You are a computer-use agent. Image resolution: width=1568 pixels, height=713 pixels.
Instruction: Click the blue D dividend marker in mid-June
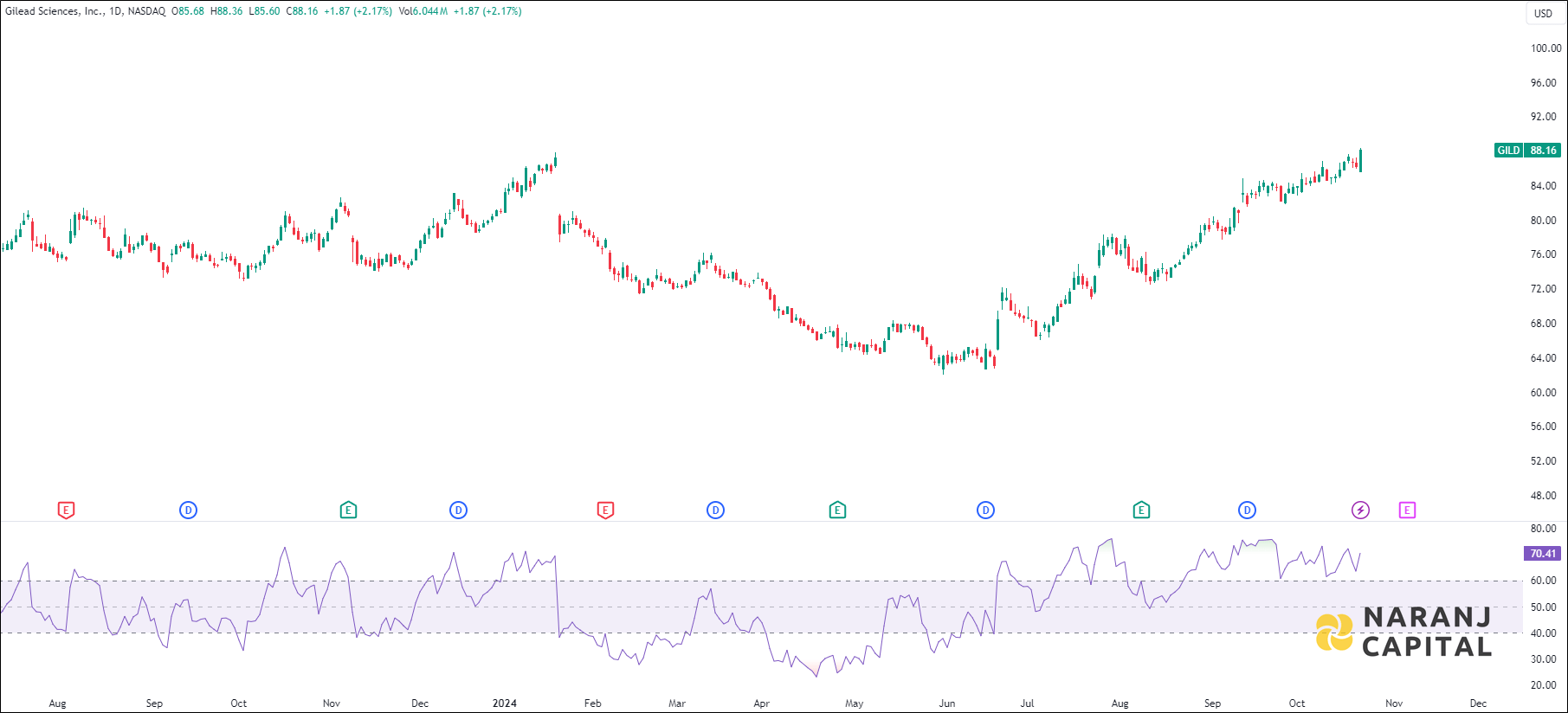click(985, 511)
